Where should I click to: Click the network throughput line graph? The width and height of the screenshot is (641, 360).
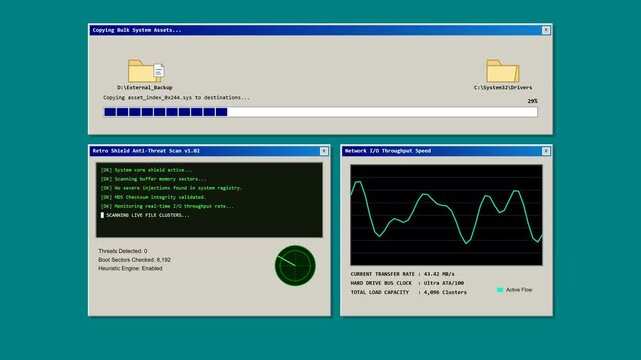(446, 215)
